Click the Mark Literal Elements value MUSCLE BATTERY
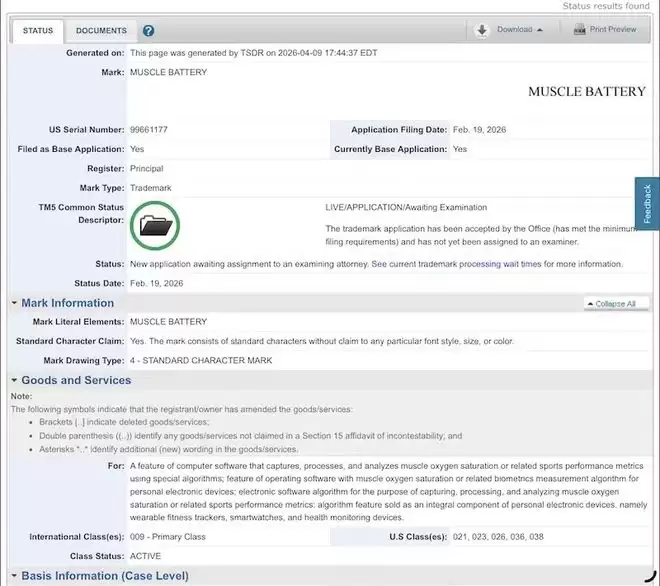Screen dimensions: 660x586 [x=168, y=322]
